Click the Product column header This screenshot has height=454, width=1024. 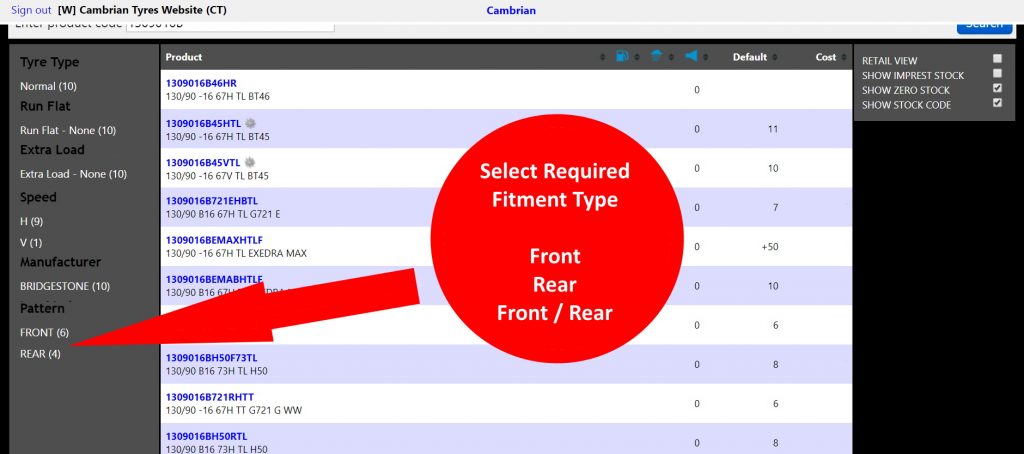point(184,57)
